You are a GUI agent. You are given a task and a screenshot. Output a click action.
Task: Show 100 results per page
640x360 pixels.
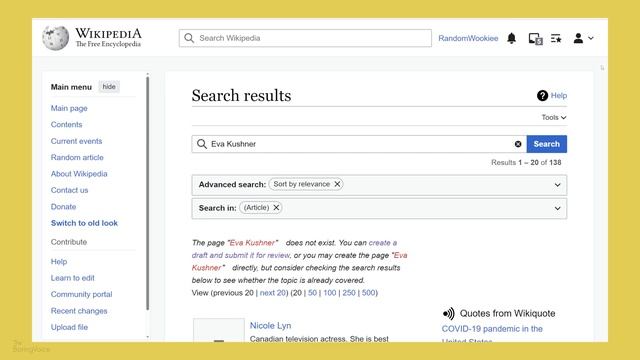pos(330,293)
